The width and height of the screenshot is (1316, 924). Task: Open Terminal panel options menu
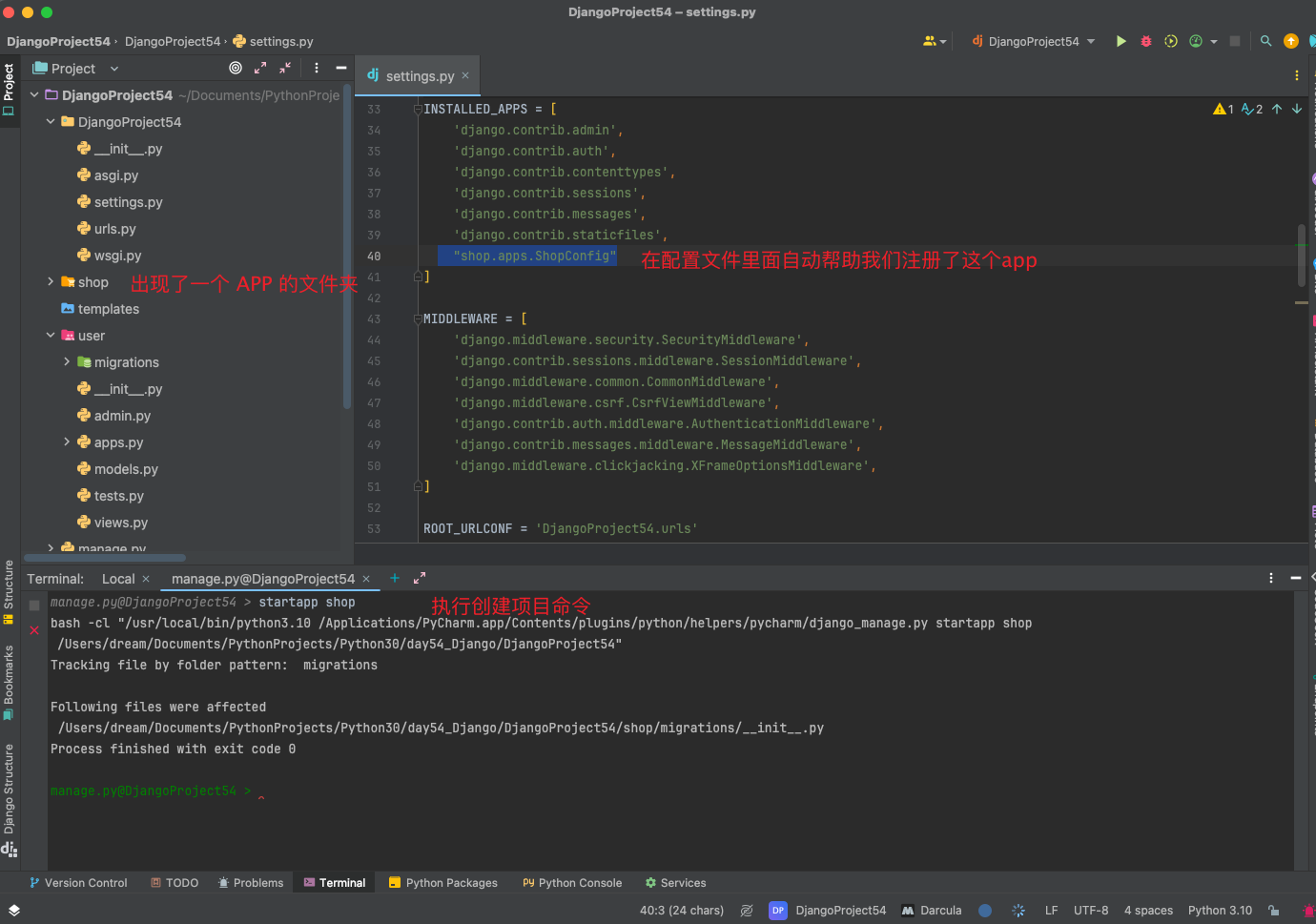point(1271,578)
